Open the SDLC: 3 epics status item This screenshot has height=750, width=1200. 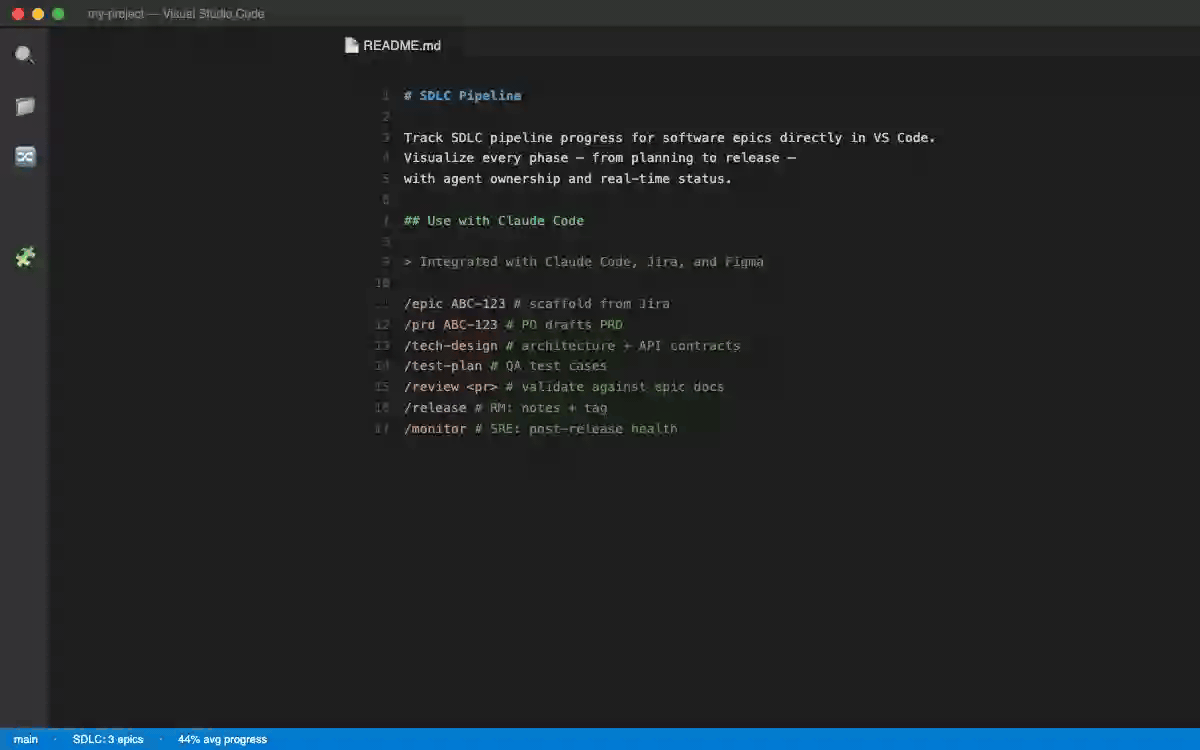click(x=106, y=739)
